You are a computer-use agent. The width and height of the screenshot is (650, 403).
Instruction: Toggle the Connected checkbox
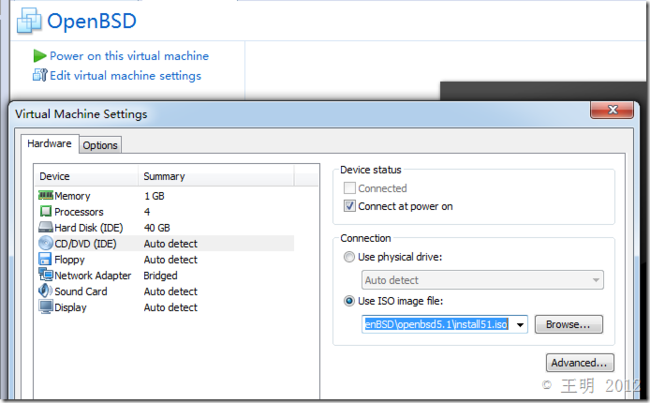(349, 188)
